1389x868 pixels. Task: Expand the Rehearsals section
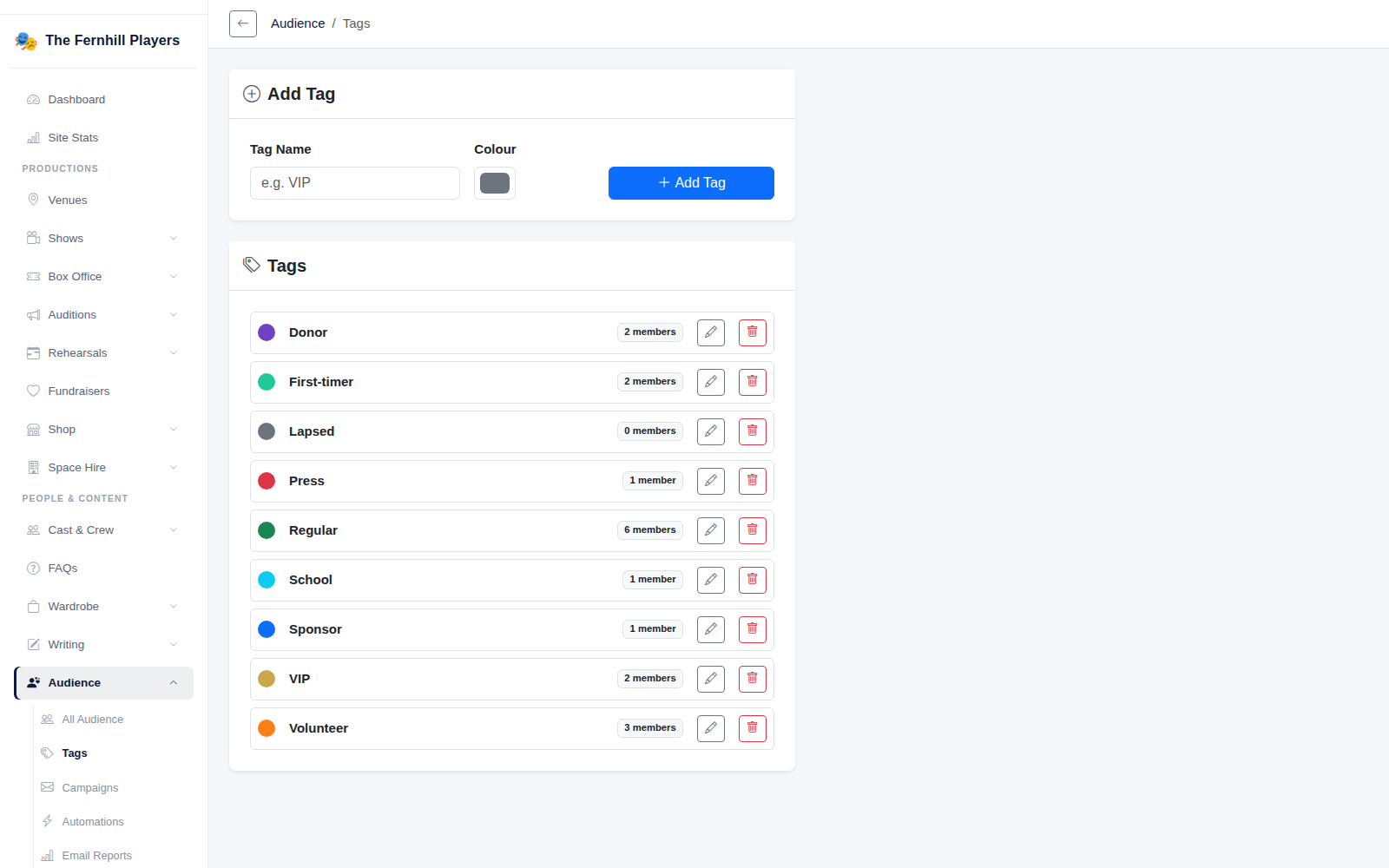pyautogui.click(x=103, y=353)
